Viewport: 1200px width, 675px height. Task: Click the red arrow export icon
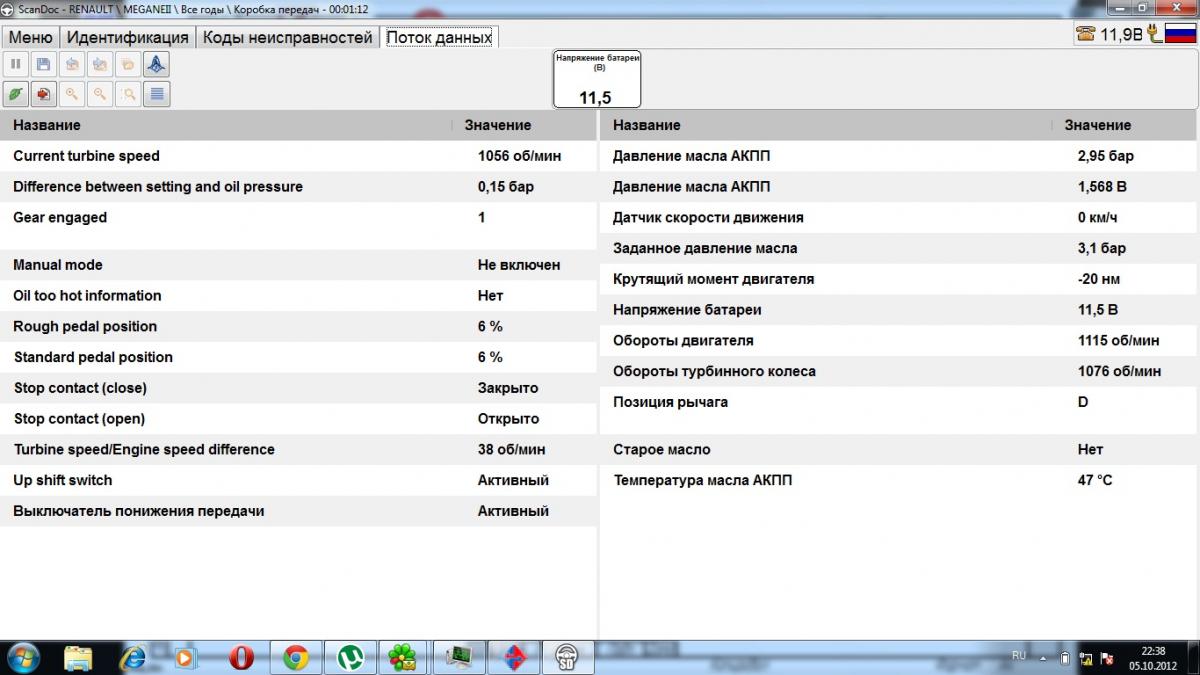(44, 94)
